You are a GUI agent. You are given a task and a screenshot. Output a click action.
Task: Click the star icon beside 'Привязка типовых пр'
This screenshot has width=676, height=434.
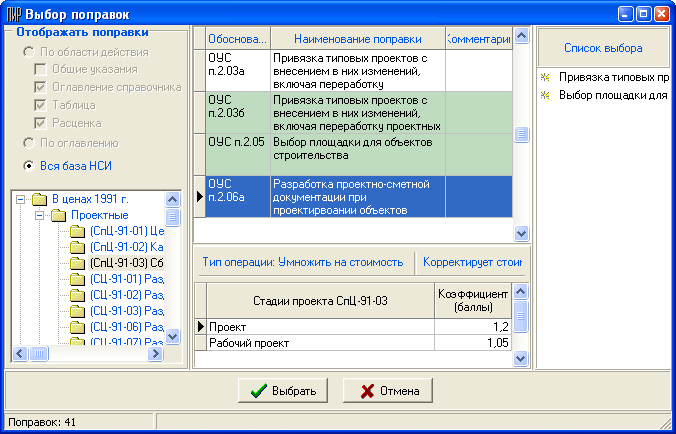pos(544,77)
